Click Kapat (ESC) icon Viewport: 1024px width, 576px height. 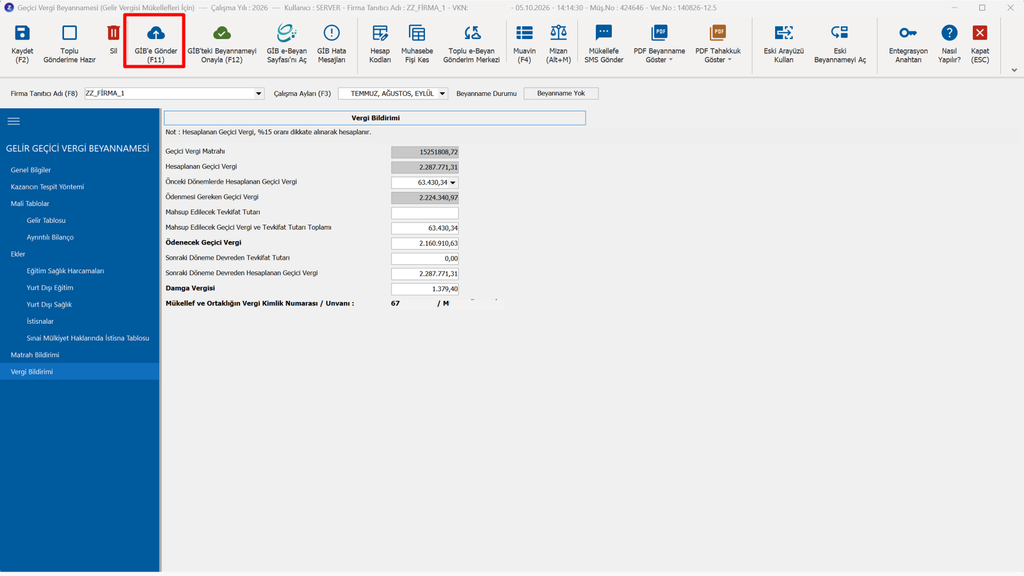[x=980, y=33]
